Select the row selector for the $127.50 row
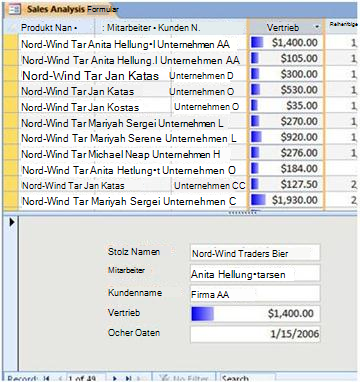Image resolution: width=360 pixels, height=382 pixels. (11, 184)
